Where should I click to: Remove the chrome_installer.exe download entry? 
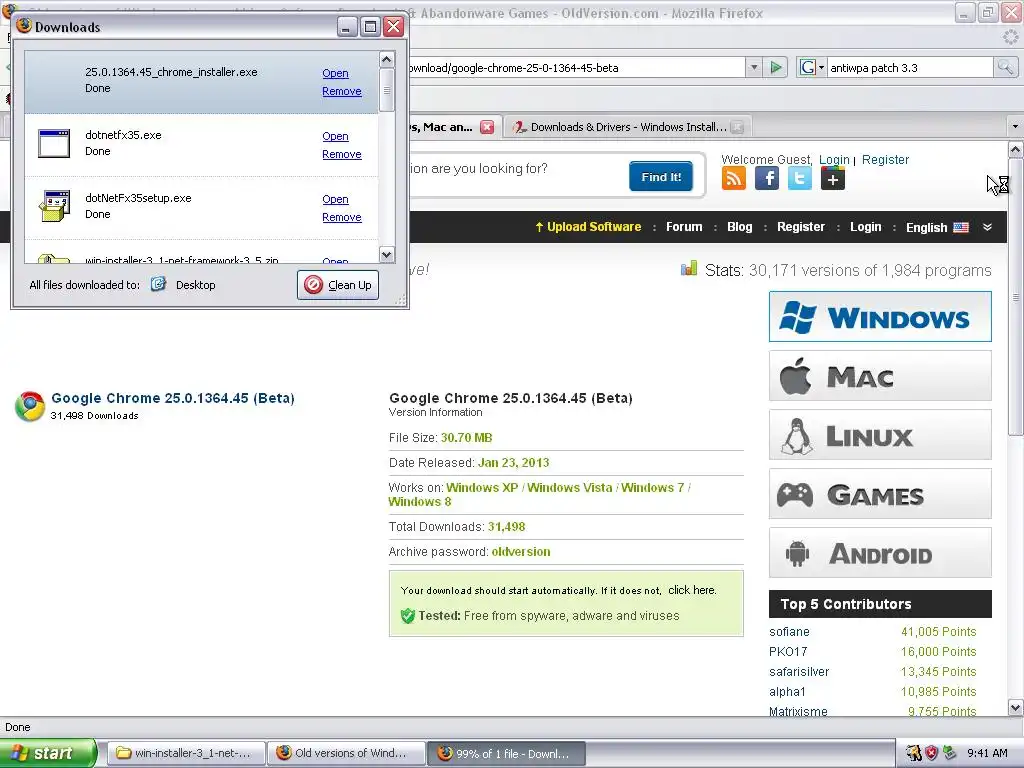(x=342, y=91)
